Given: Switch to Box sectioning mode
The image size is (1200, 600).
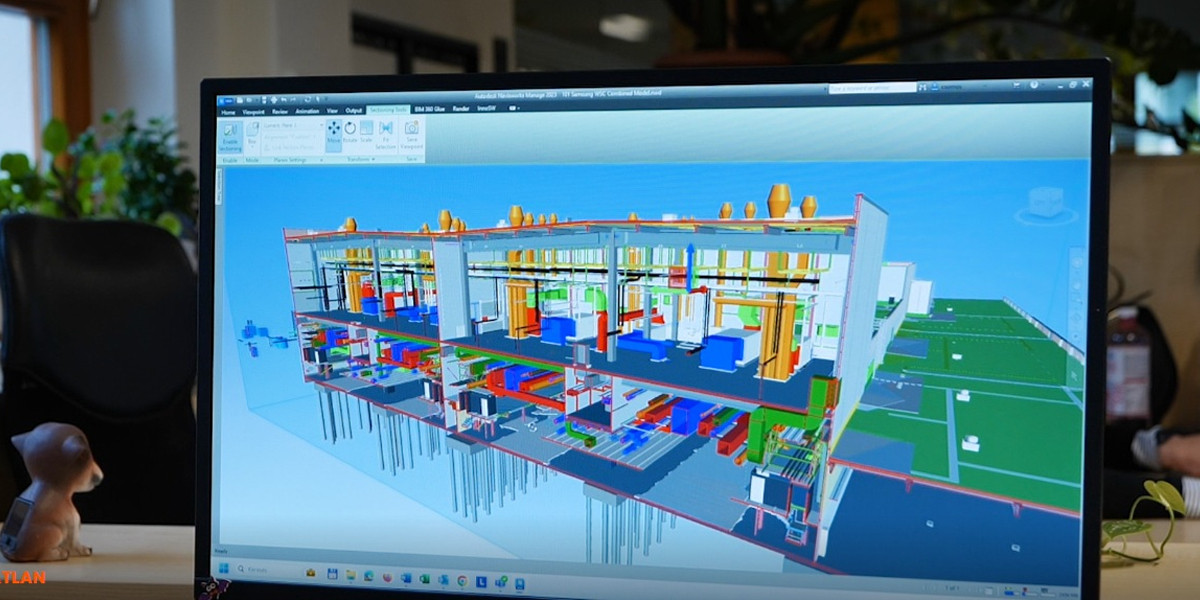Looking at the screenshot, I should [x=254, y=135].
